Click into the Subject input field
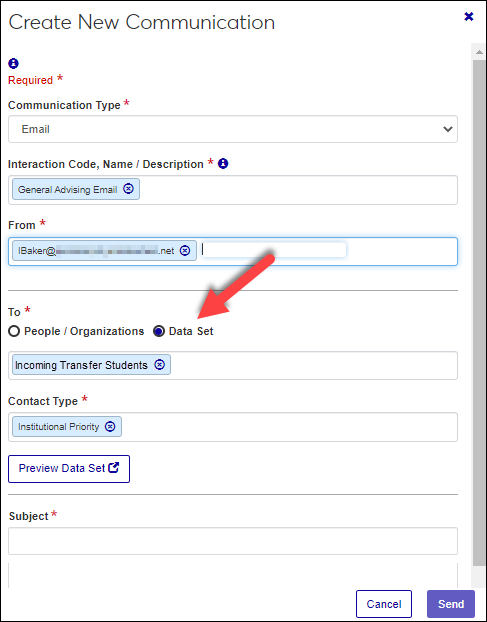The height and width of the screenshot is (622, 487). coord(233,541)
